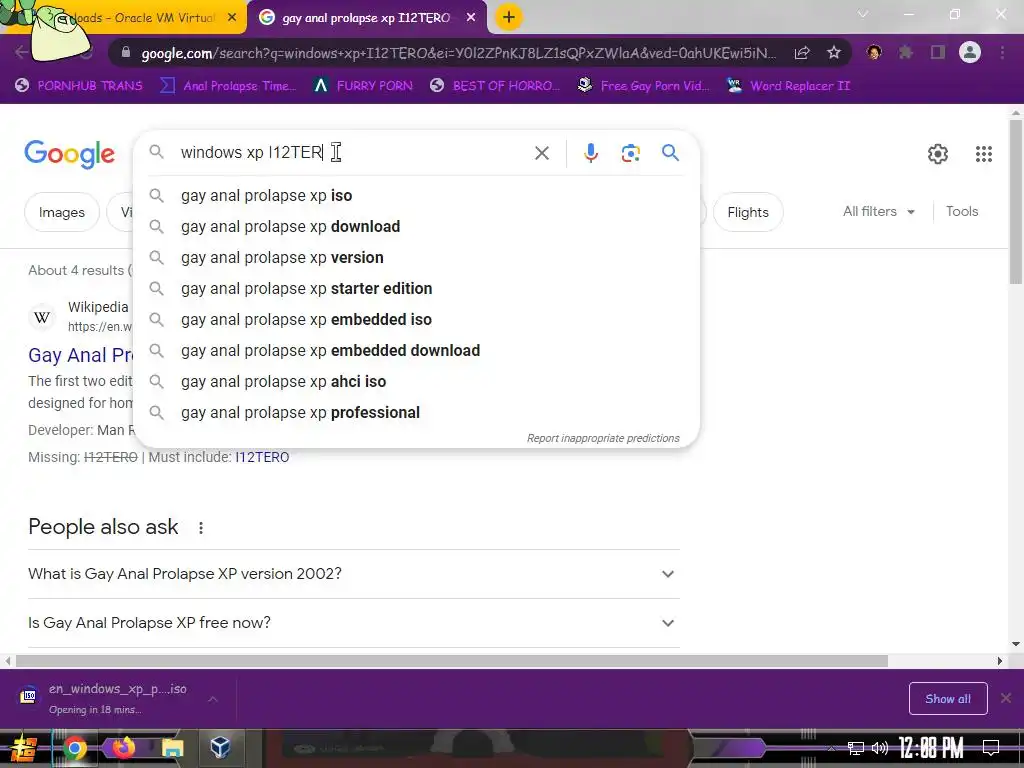1024x768 pixels.
Task: Open the All filters dropdown
Action: 879,212
